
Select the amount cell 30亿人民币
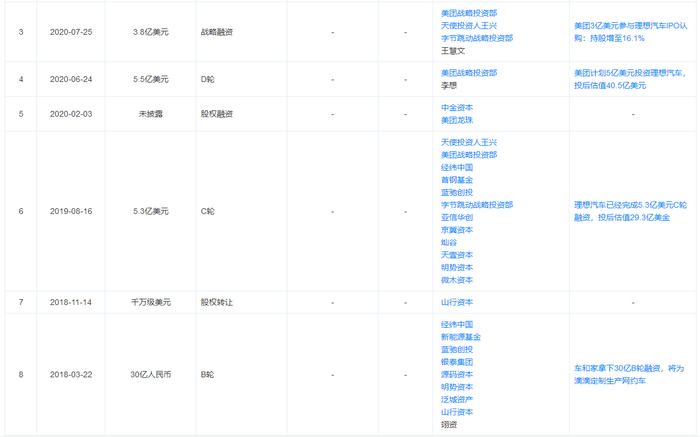[150, 375]
